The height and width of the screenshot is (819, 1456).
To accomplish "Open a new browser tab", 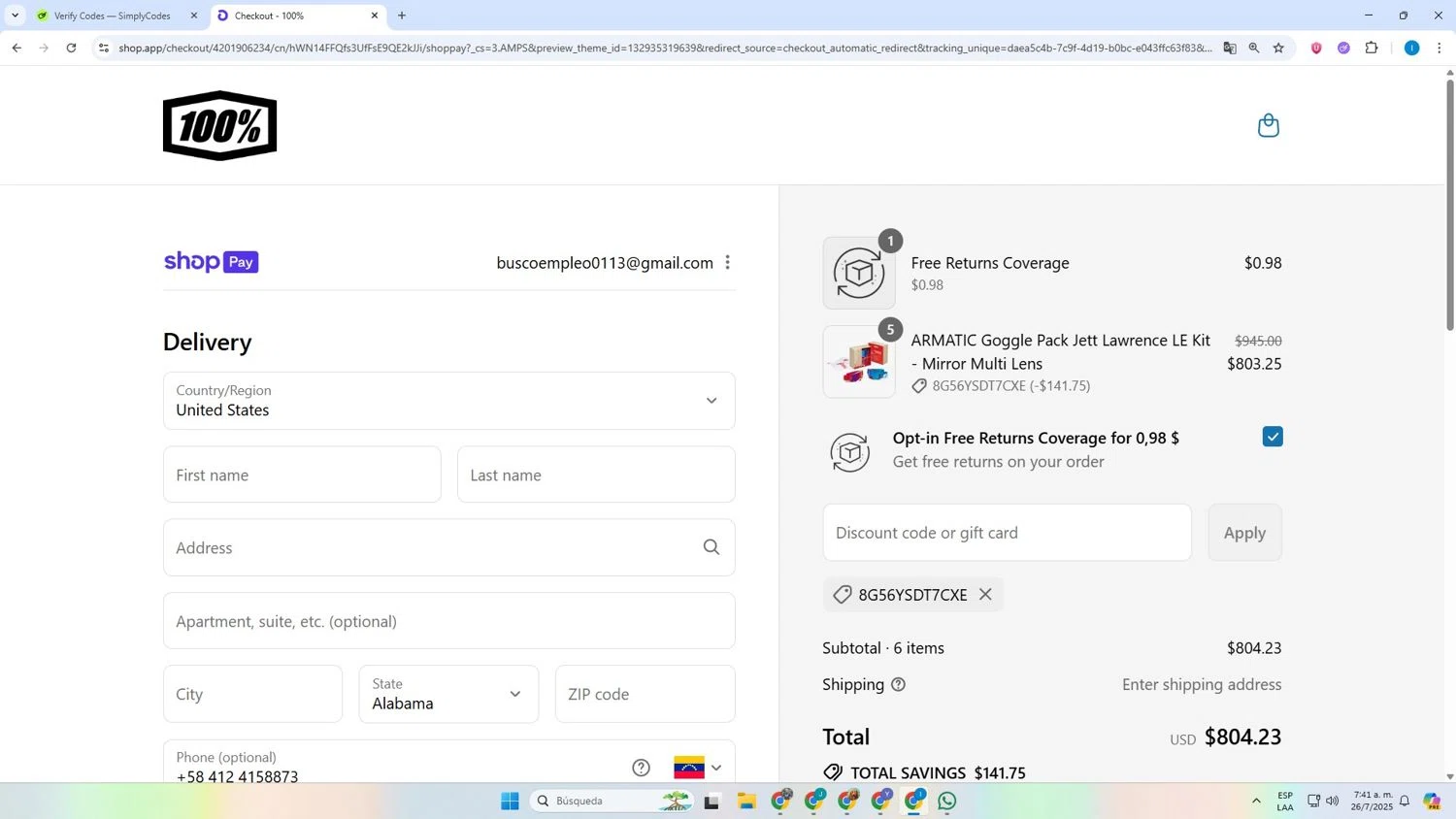I will (402, 16).
